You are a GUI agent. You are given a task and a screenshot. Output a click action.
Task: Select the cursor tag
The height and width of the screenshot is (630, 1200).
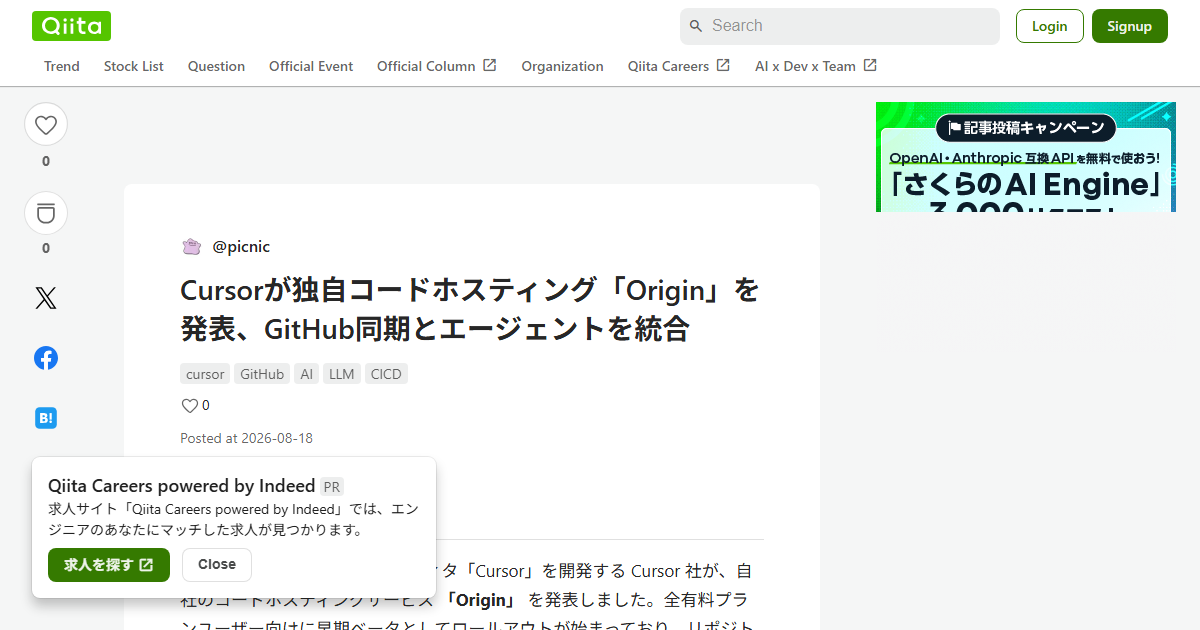(x=205, y=374)
